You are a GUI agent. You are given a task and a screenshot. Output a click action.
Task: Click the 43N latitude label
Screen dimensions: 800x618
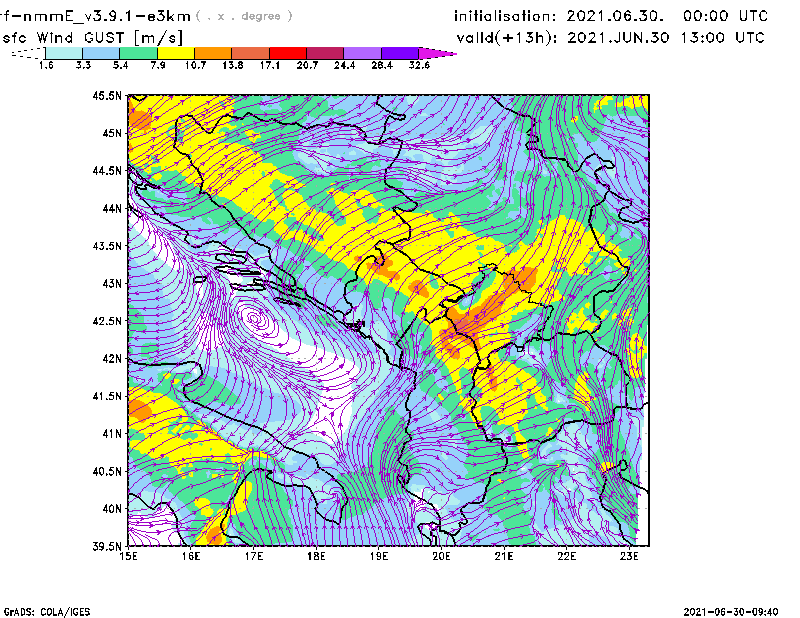click(112, 283)
